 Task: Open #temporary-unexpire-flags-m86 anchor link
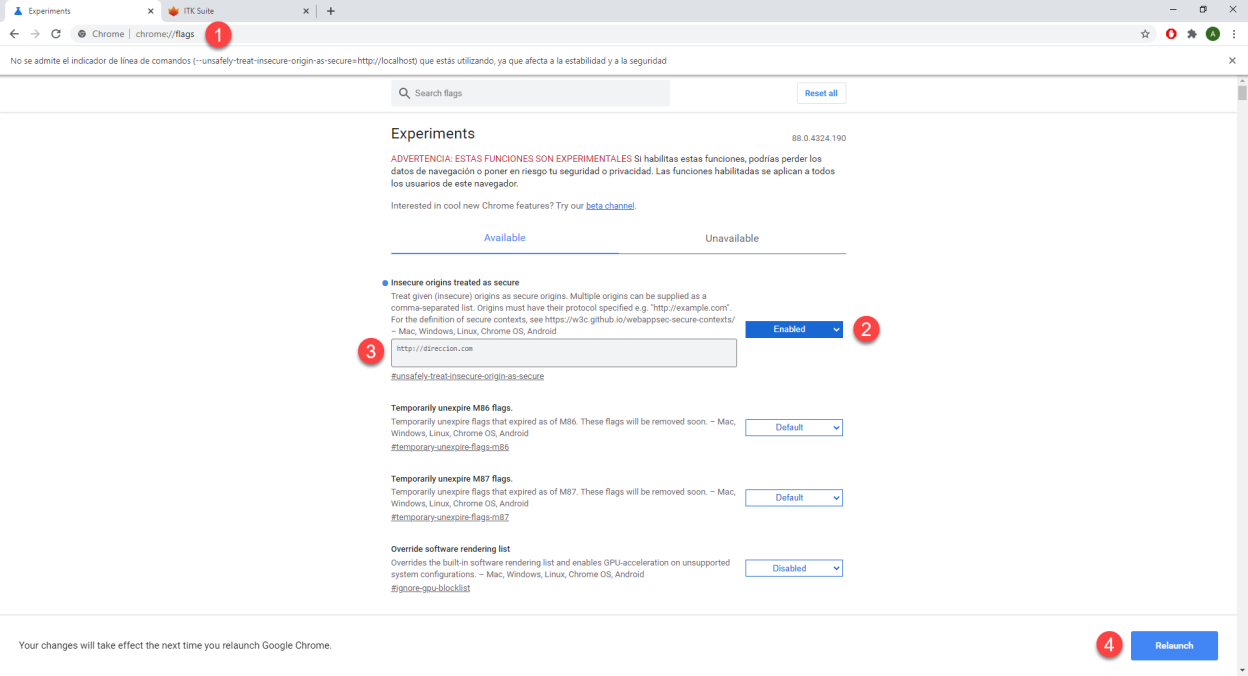tap(450, 447)
